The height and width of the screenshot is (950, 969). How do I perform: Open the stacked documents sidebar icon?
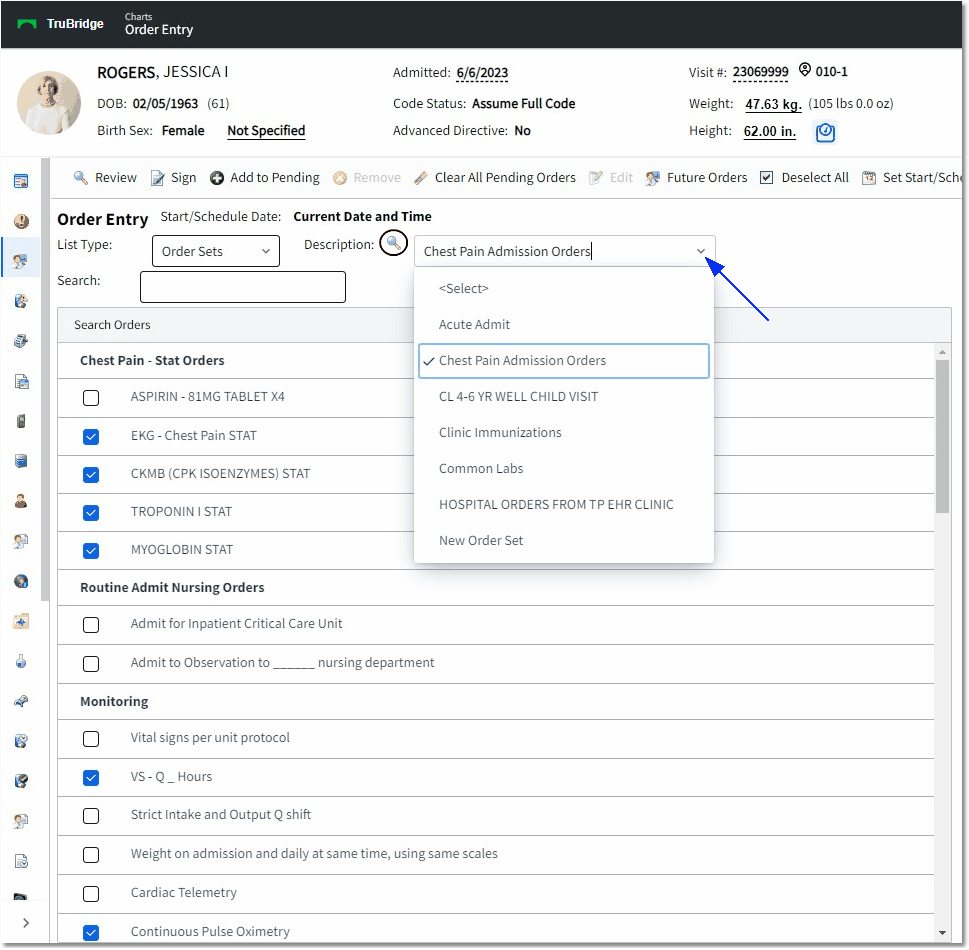click(x=21, y=381)
